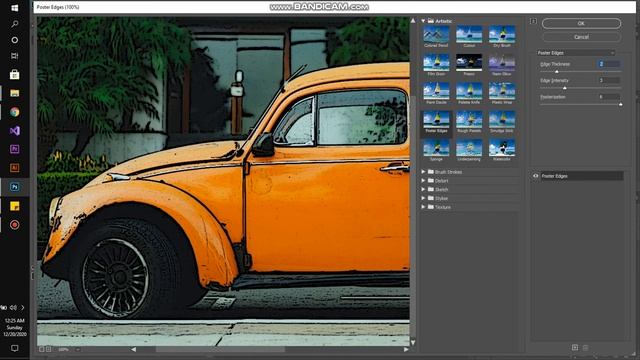Open the Windows Start menu
Image resolution: width=640 pixels, height=360 pixels.
tap(15, 8)
